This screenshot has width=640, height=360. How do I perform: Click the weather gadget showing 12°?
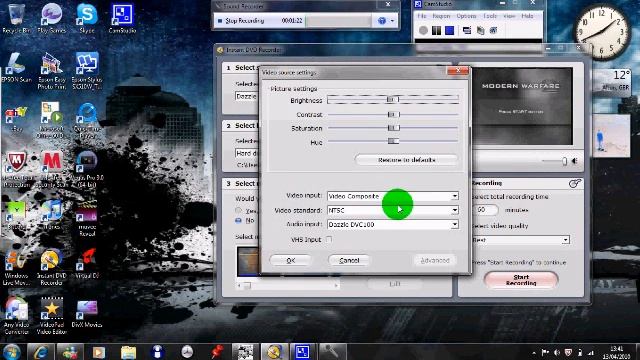[x=612, y=81]
